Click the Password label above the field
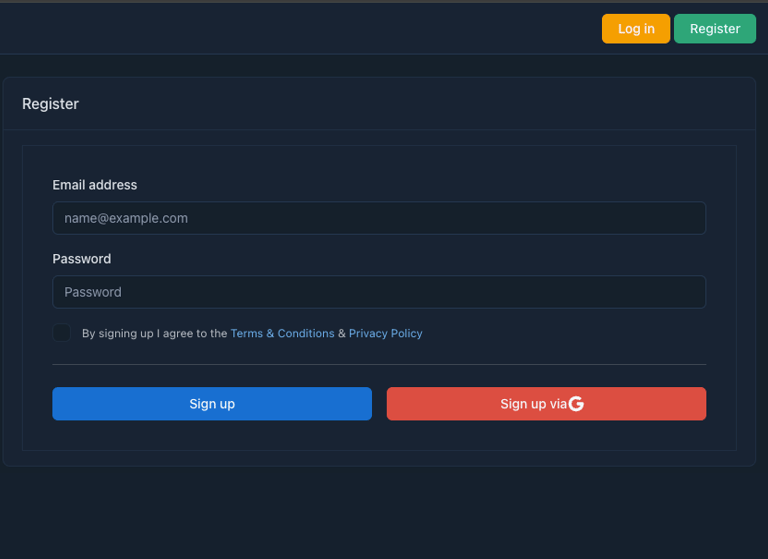768x559 pixels. [82, 259]
